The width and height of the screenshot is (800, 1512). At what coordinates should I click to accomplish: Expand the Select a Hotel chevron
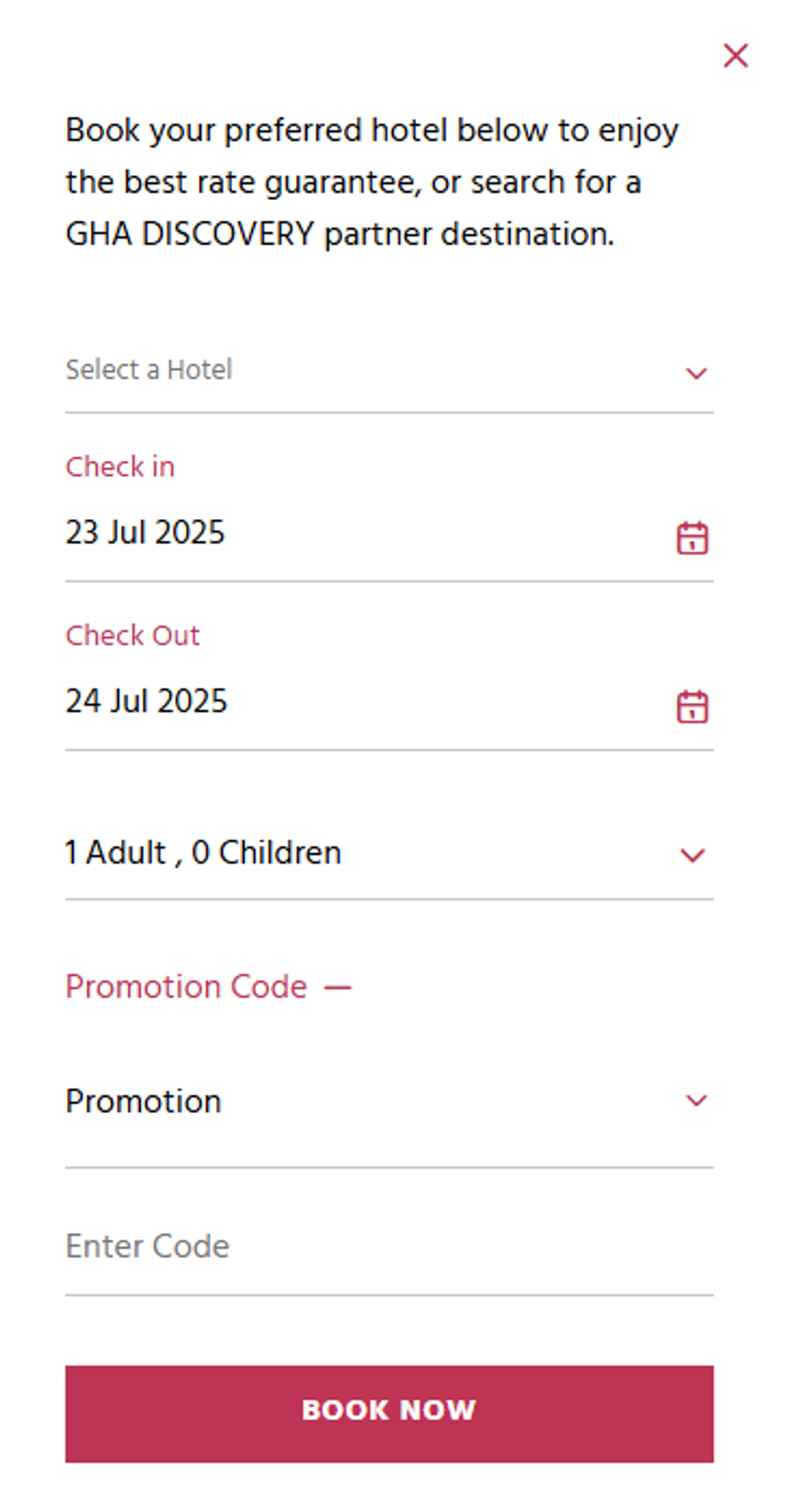click(x=696, y=373)
